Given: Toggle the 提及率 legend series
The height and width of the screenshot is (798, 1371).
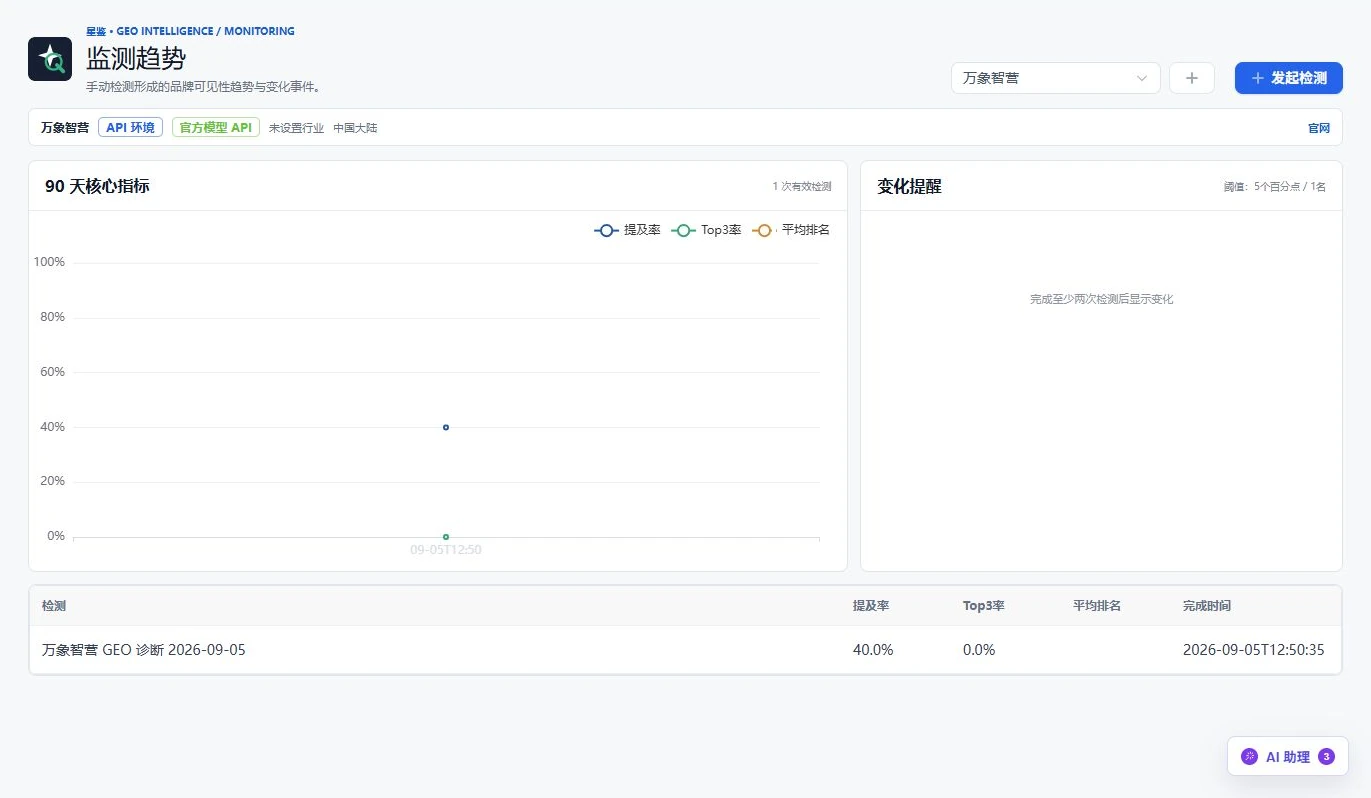Looking at the screenshot, I should click(627, 230).
